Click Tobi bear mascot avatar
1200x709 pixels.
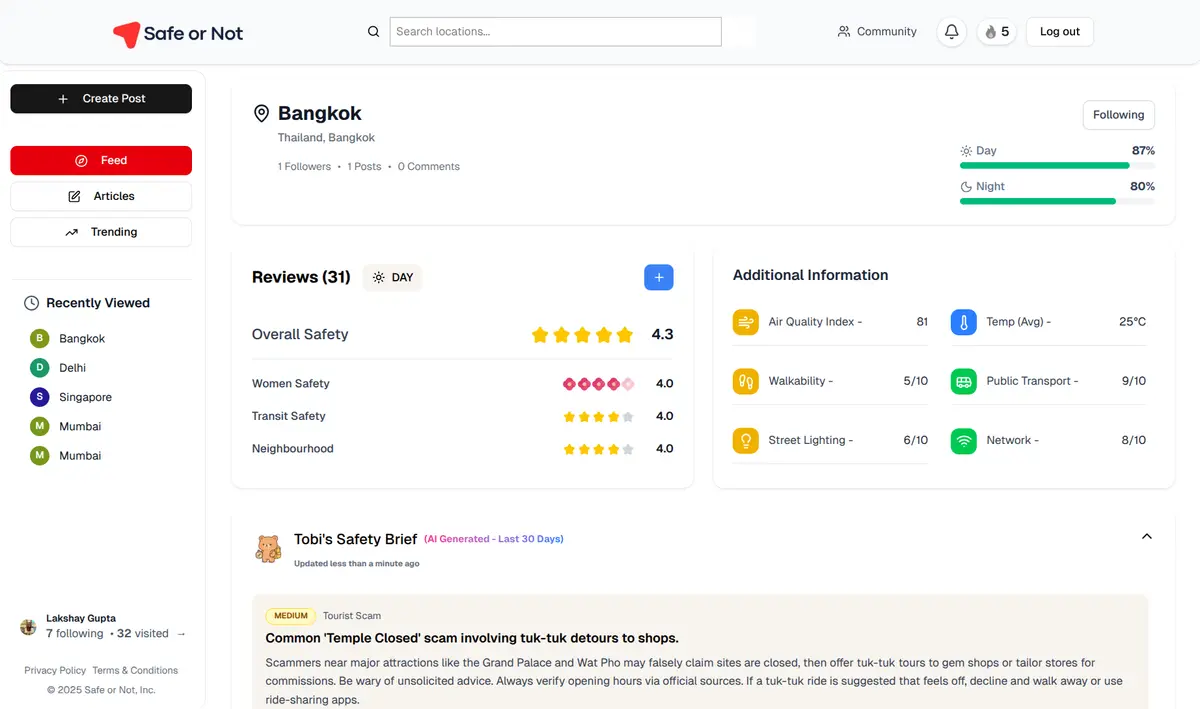[x=268, y=548]
